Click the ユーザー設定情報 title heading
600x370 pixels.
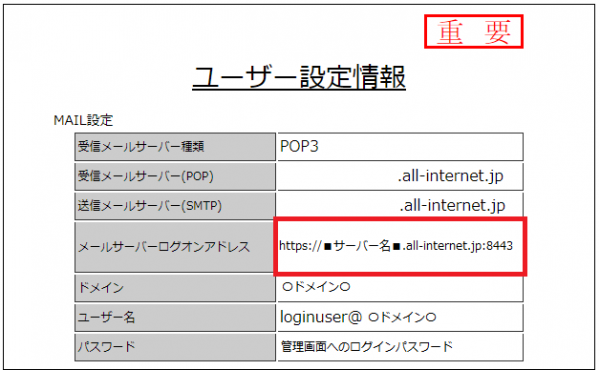(x=299, y=77)
